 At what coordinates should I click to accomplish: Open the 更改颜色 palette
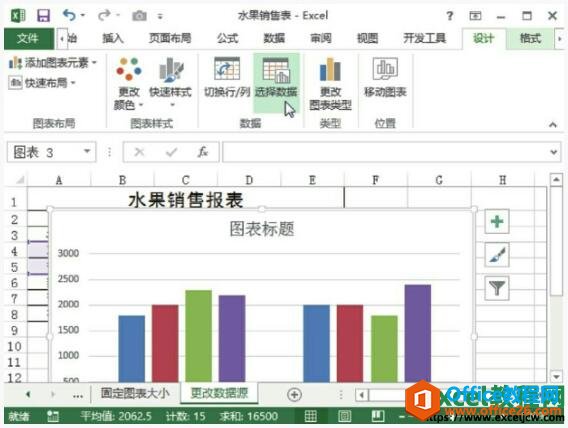(x=129, y=83)
